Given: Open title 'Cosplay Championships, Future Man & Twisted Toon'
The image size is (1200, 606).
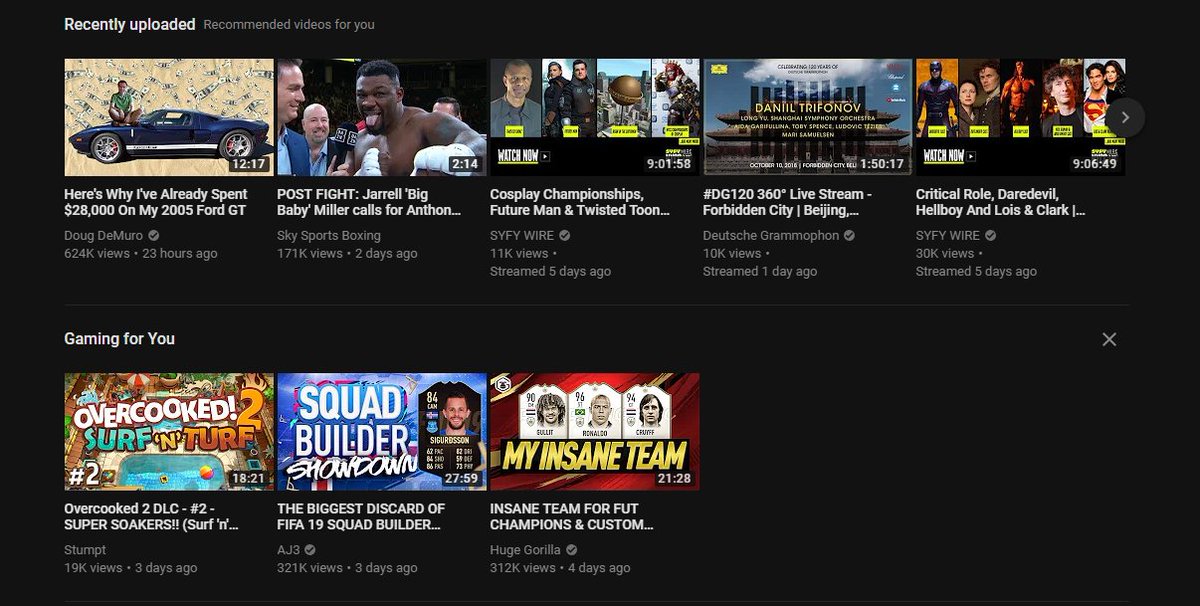Looking at the screenshot, I should [x=581, y=202].
